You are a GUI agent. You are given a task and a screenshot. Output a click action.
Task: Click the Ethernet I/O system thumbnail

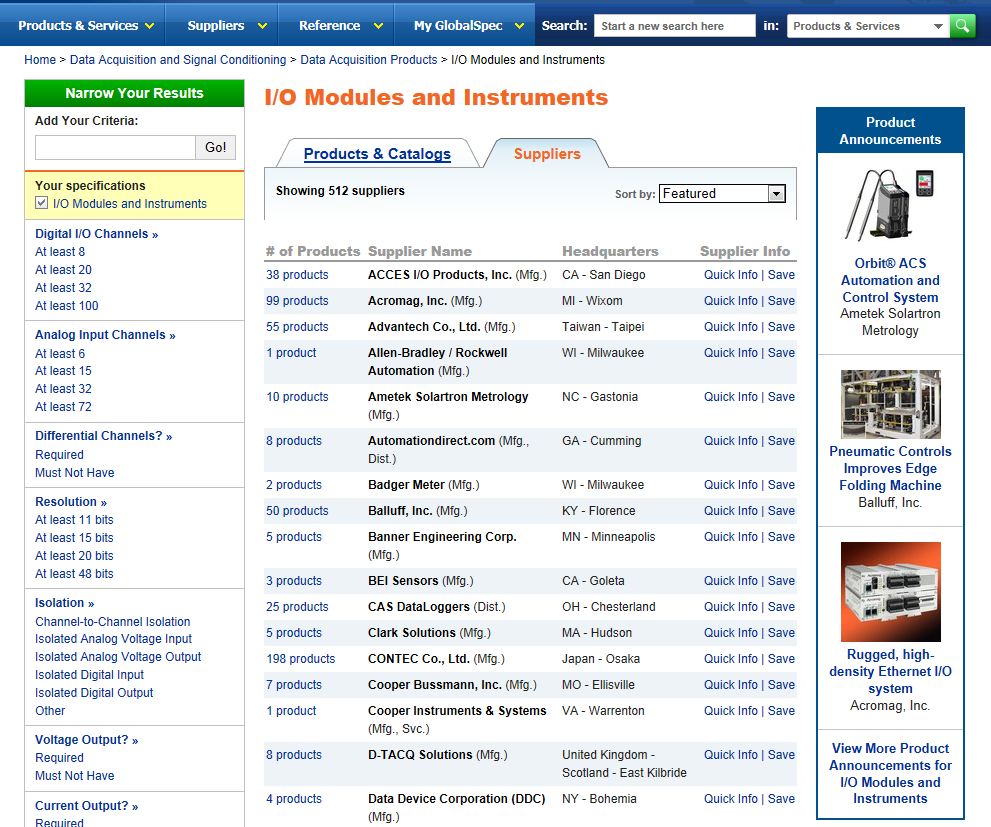pyautogui.click(x=891, y=591)
